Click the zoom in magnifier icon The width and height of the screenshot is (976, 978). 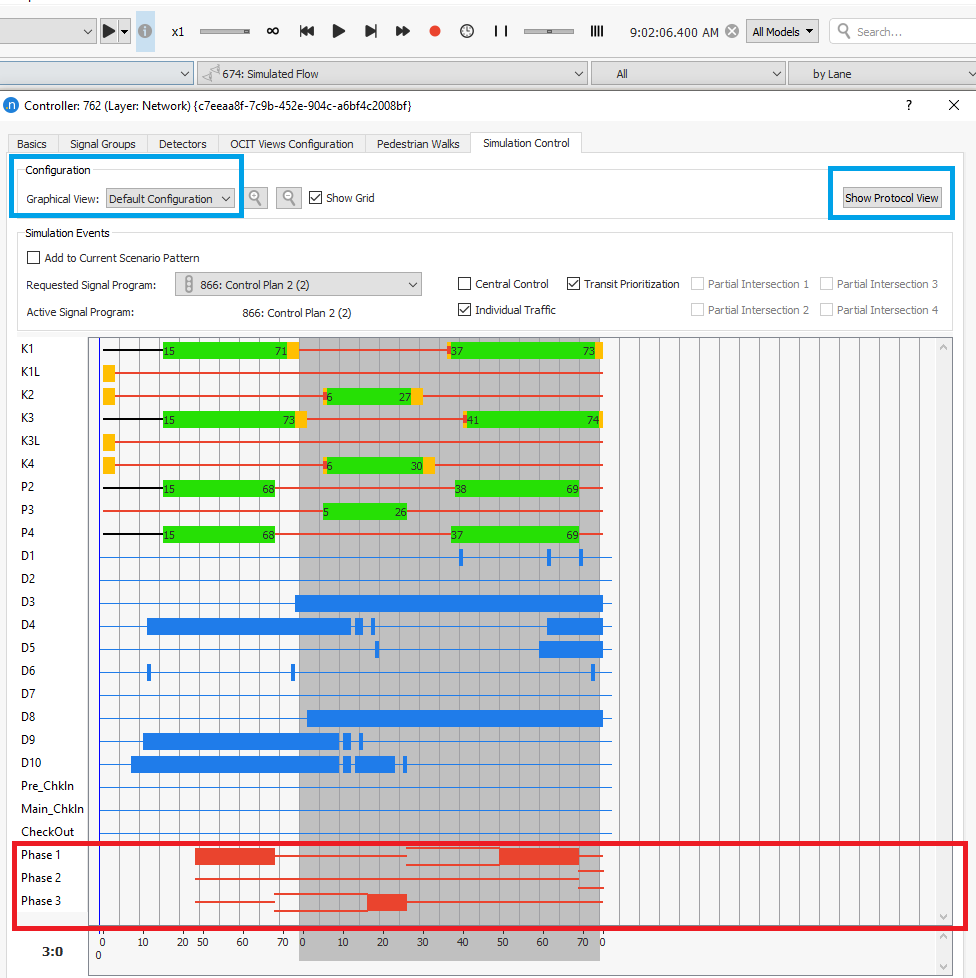pyautogui.click(x=256, y=198)
